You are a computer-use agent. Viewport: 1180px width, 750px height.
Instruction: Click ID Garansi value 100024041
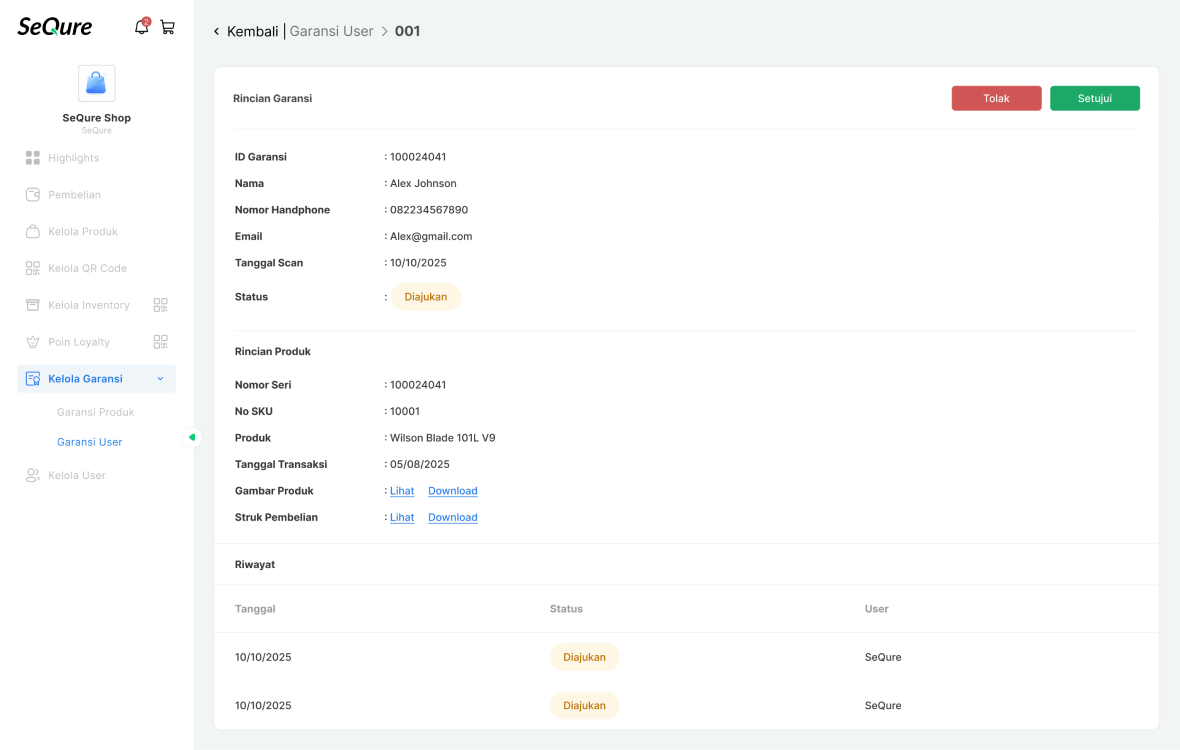coord(418,157)
